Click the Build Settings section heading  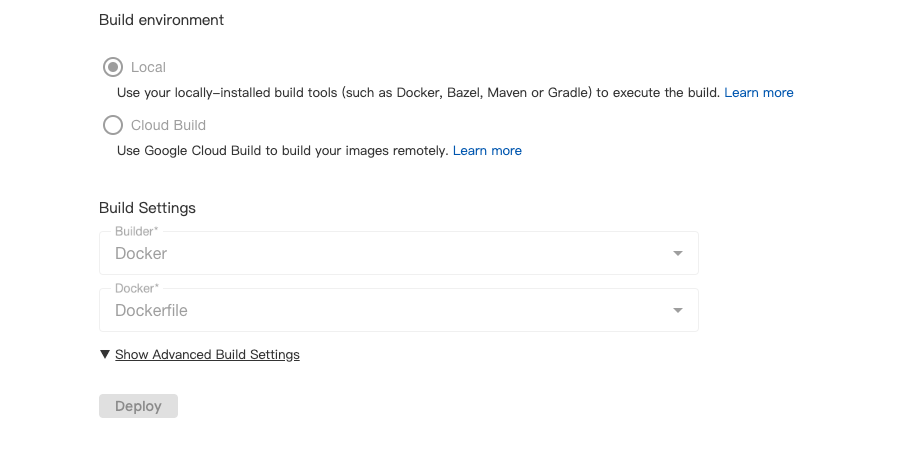pos(147,208)
